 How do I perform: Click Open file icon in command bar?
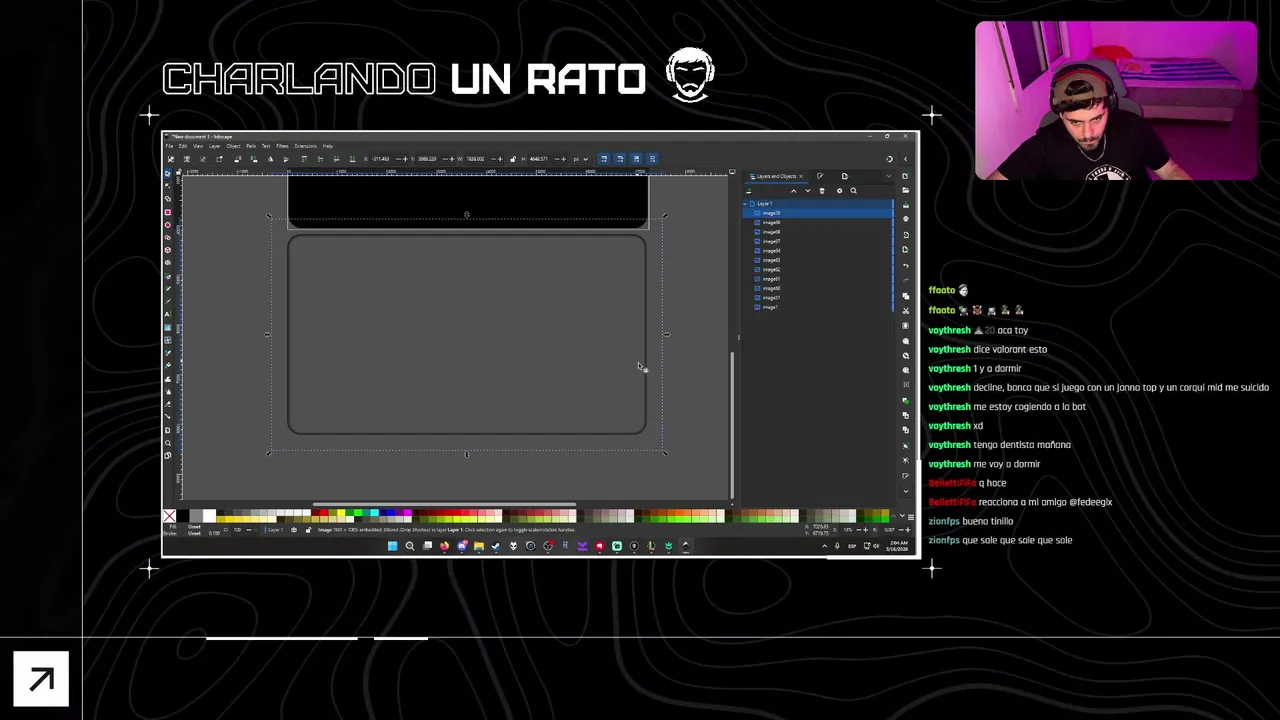905,190
